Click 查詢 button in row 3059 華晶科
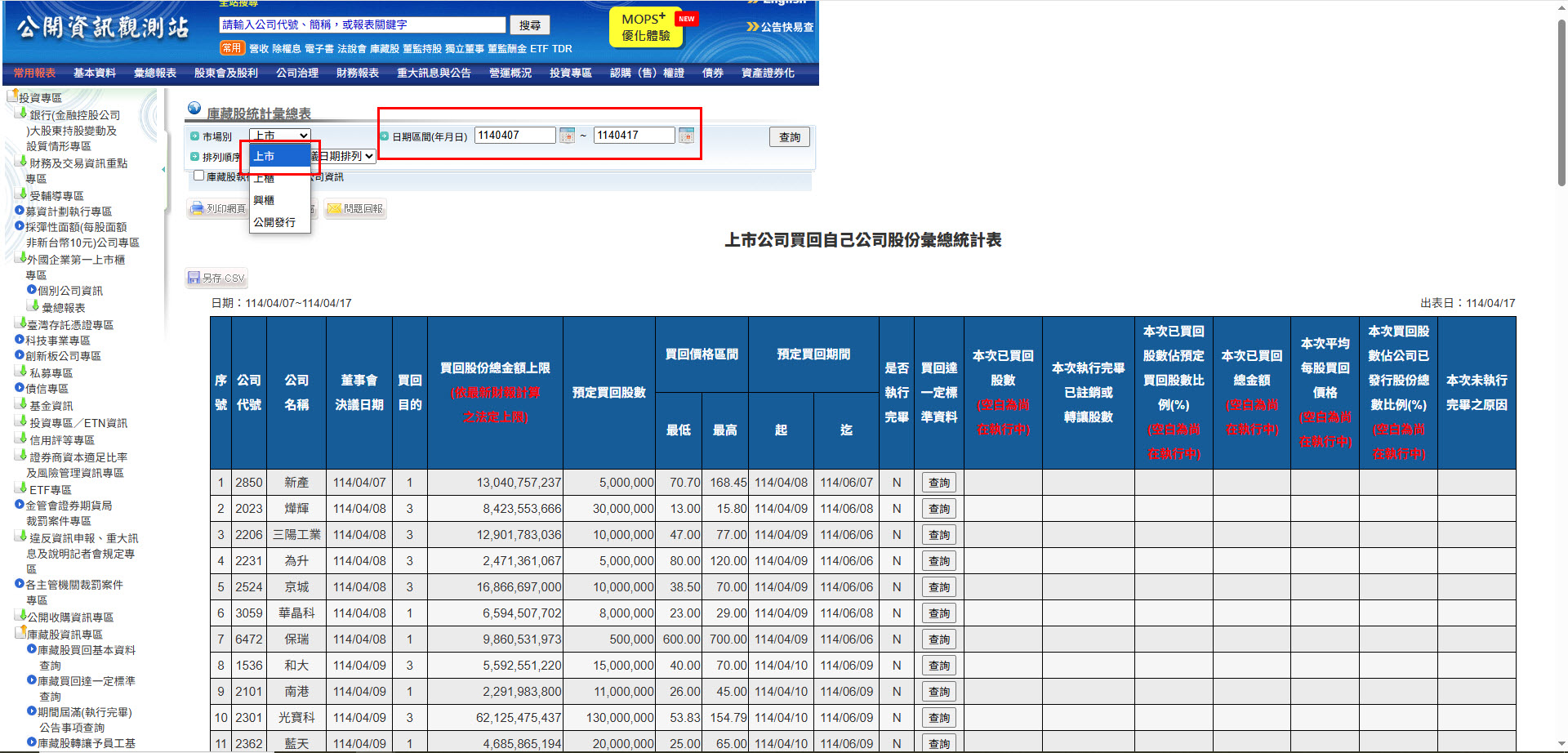Viewport: 1568px width, 753px height. tap(939, 613)
